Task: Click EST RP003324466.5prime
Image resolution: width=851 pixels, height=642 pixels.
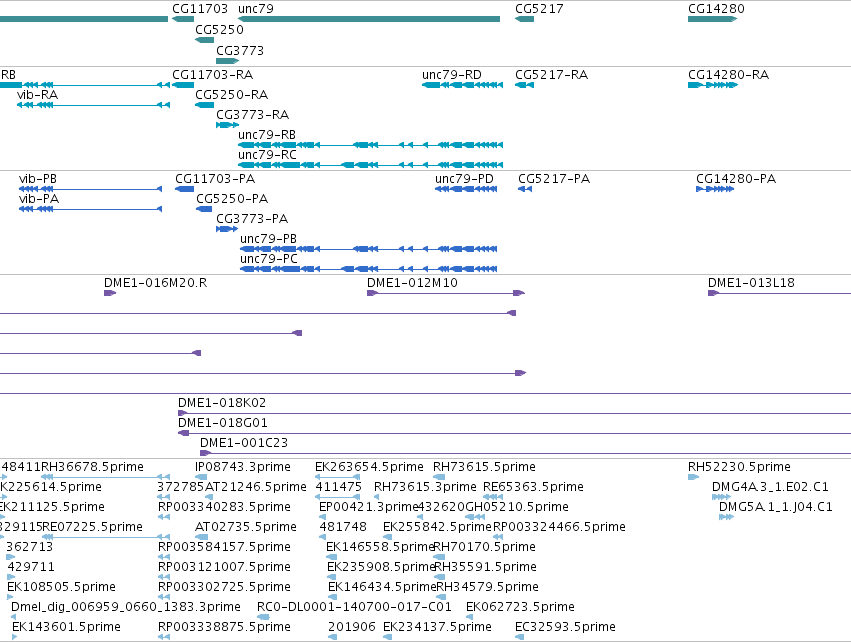Action: pyautogui.click(x=498, y=537)
